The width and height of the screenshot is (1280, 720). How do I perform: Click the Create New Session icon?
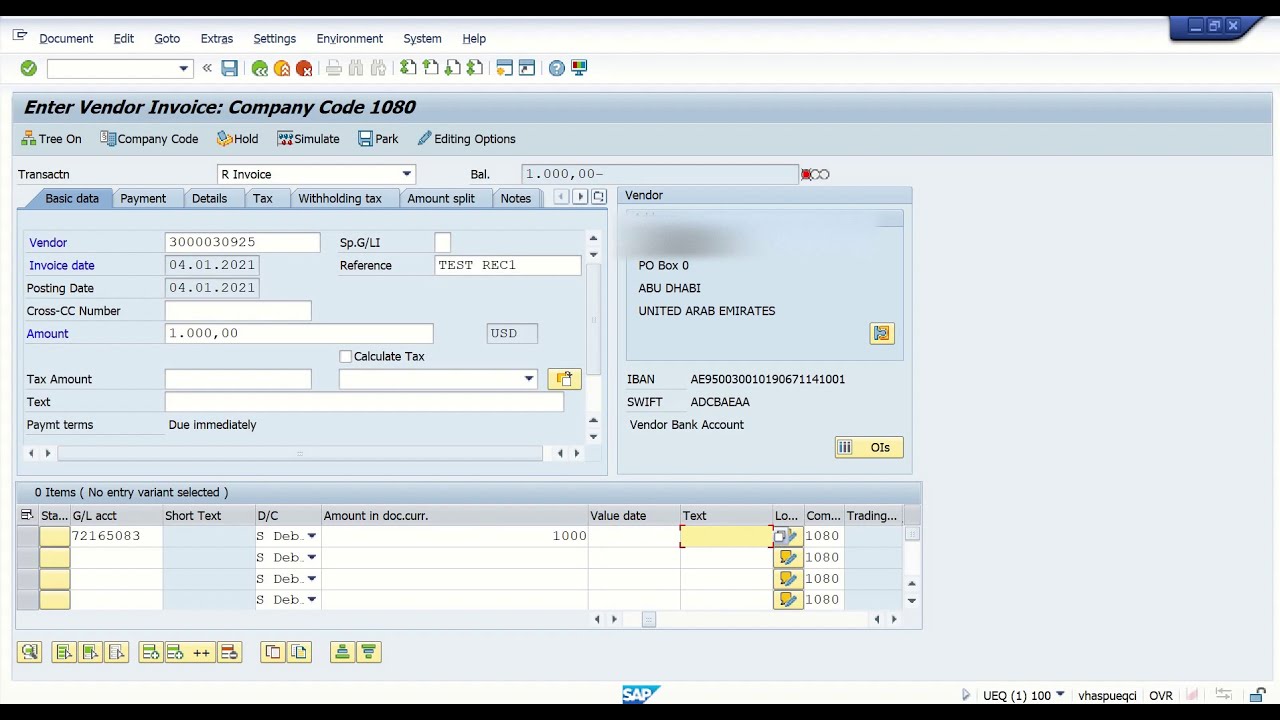[504, 68]
